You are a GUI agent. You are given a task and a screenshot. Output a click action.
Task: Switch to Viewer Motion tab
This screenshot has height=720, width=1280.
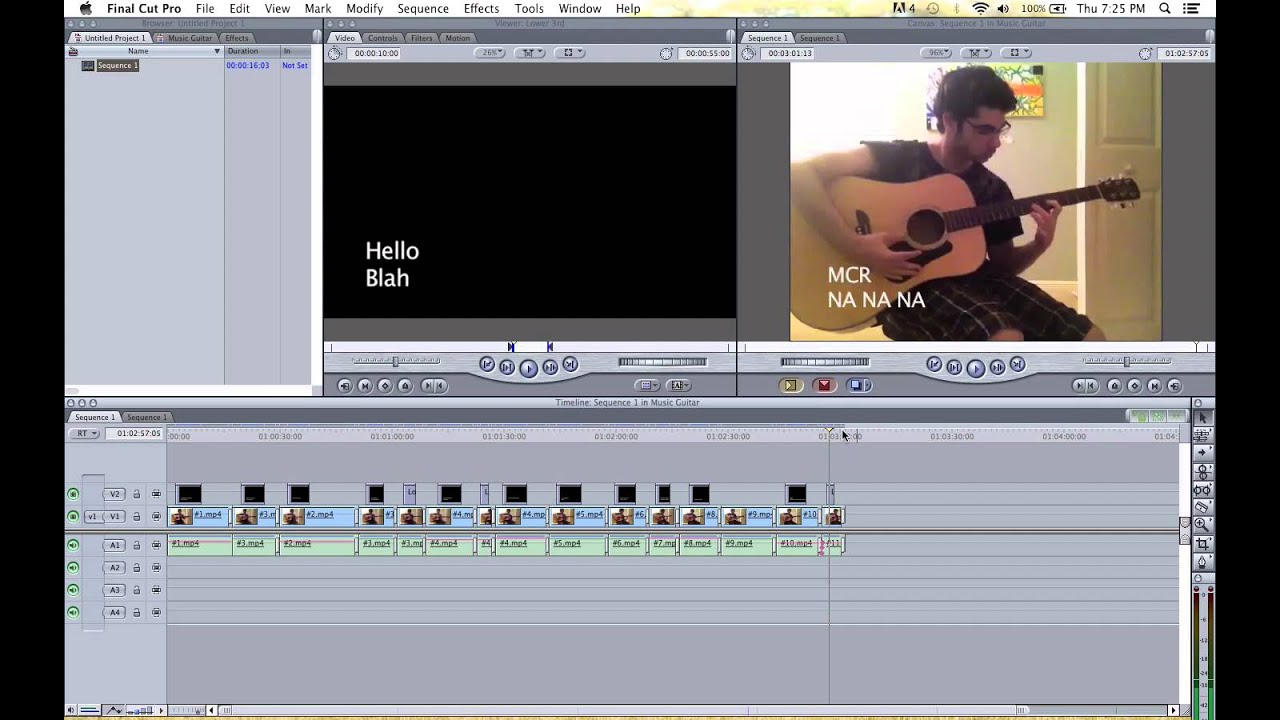pos(457,38)
